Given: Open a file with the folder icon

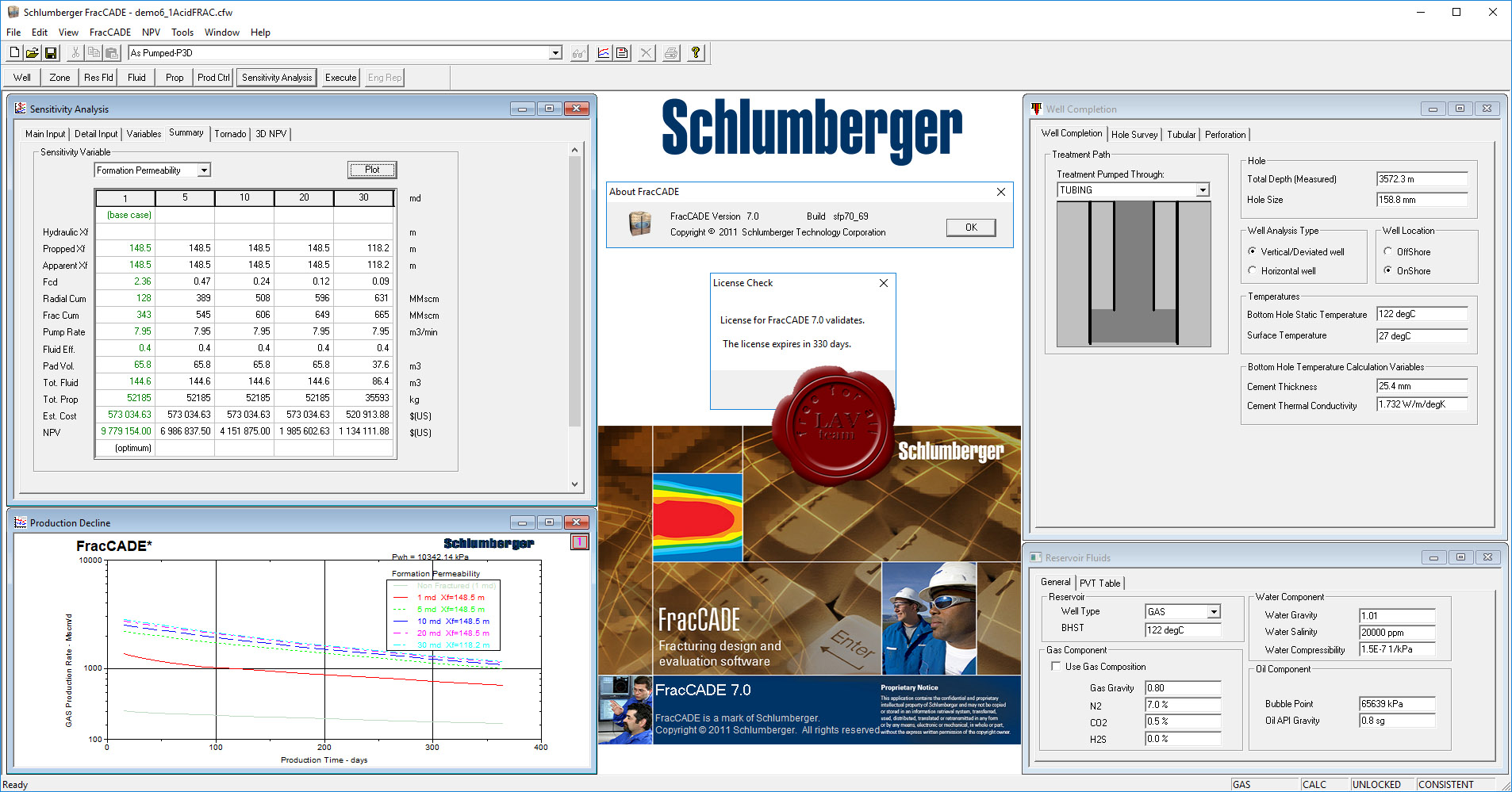Looking at the screenshot, I should coord(33,53).
